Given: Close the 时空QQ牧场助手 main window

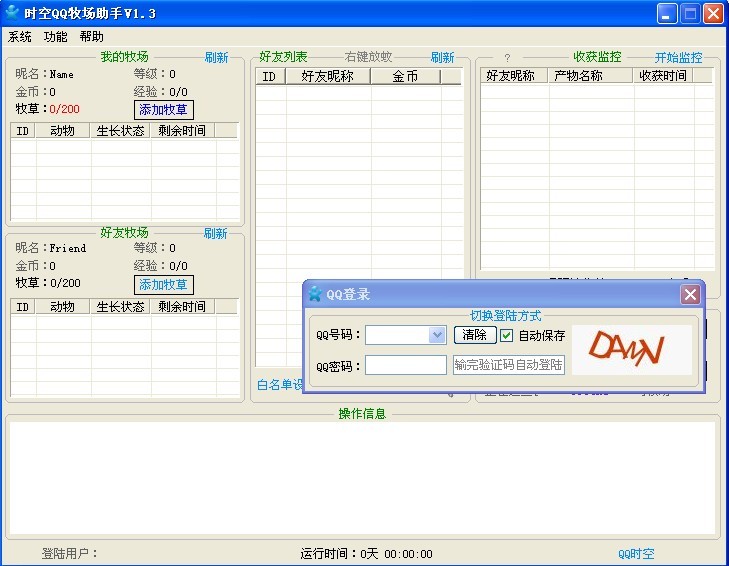Looking at the screenshot, I should (x=714, y=13).
